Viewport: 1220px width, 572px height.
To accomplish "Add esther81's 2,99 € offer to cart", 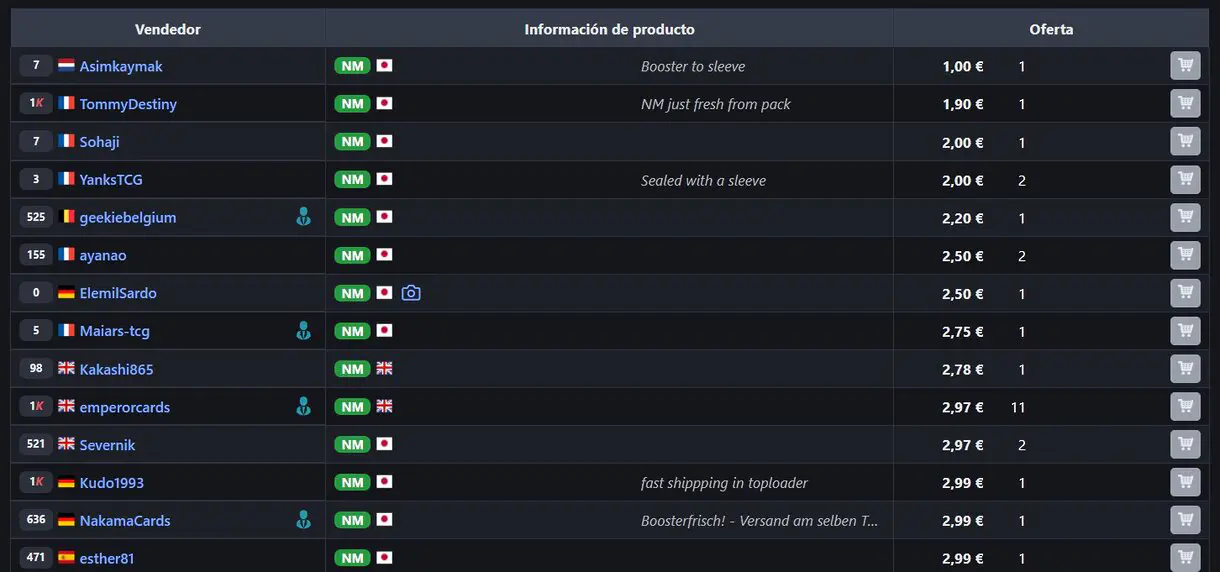I will point(1185,558).
